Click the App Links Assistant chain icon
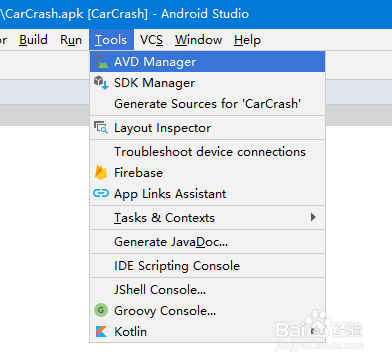 tap(101, 193)
